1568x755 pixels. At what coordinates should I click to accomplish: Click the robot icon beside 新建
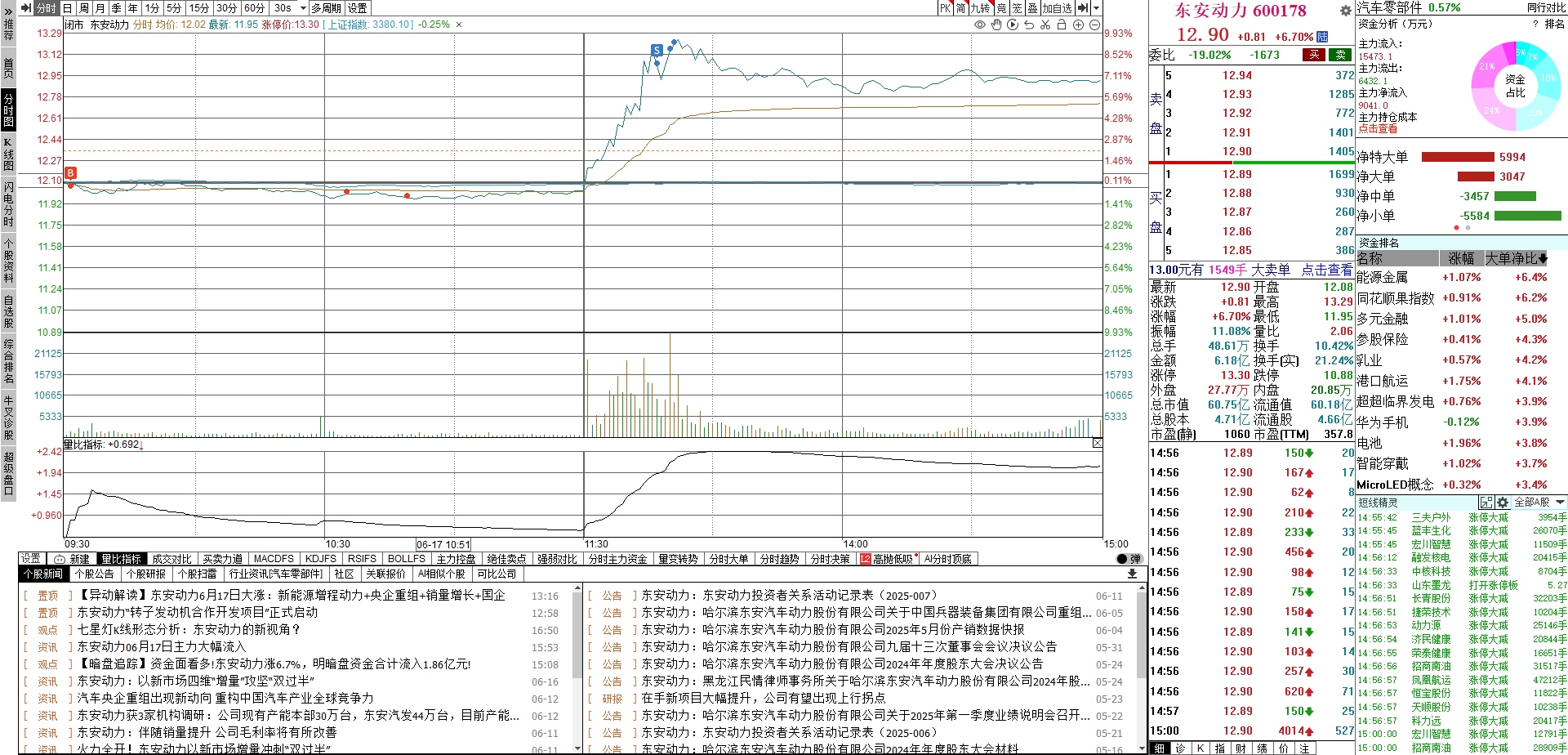pos(60,559)
